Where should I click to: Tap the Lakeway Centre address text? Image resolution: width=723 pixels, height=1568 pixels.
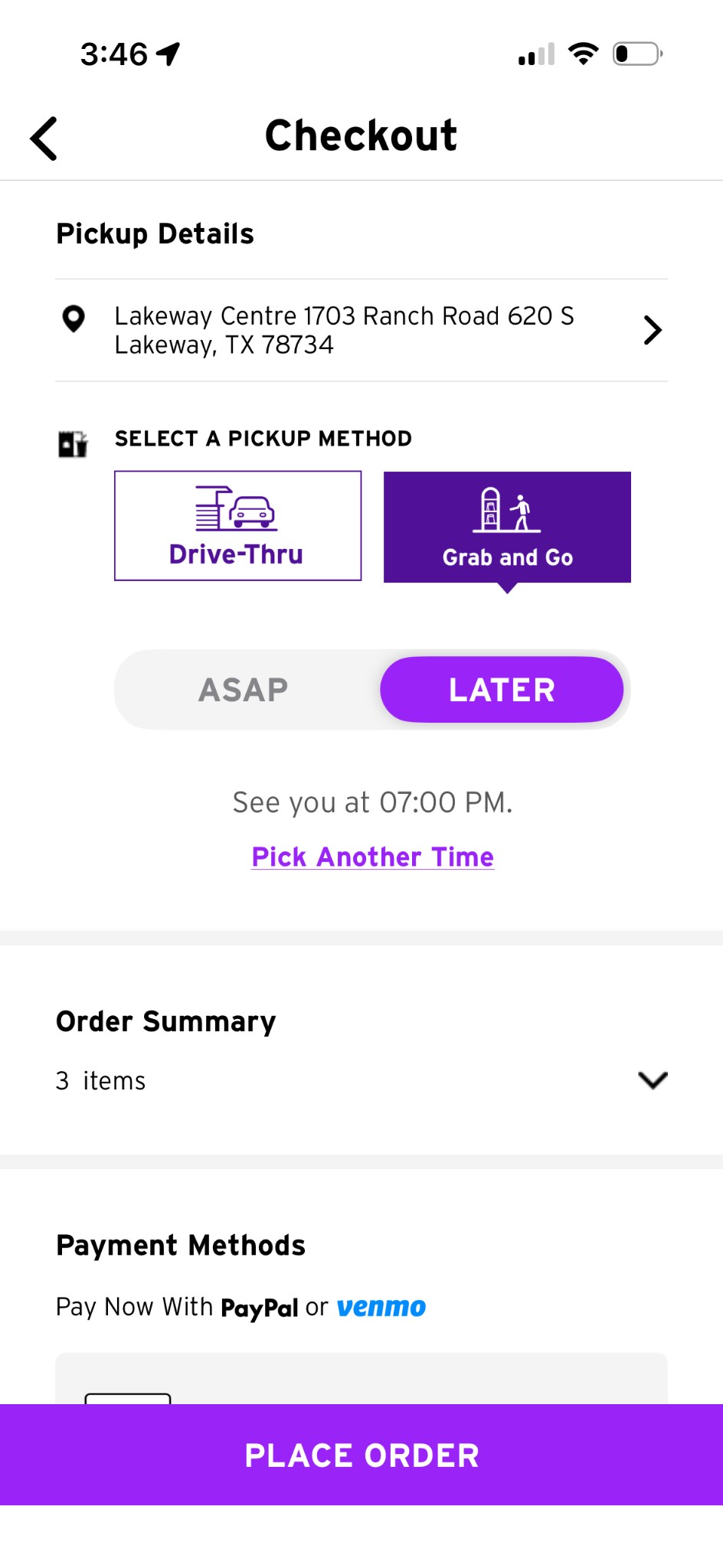point(344,330)
